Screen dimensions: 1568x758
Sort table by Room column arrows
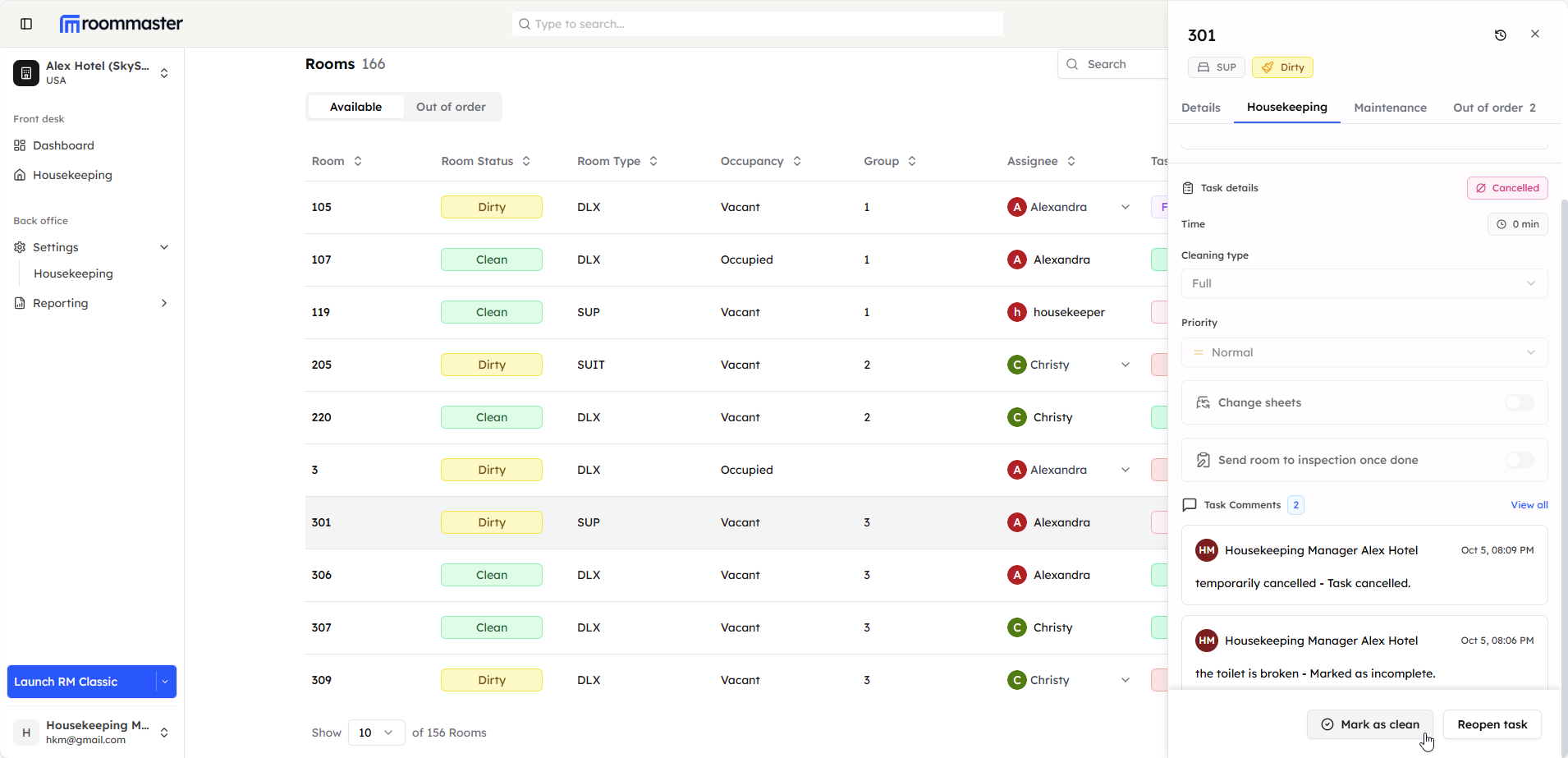coord(358,161)
